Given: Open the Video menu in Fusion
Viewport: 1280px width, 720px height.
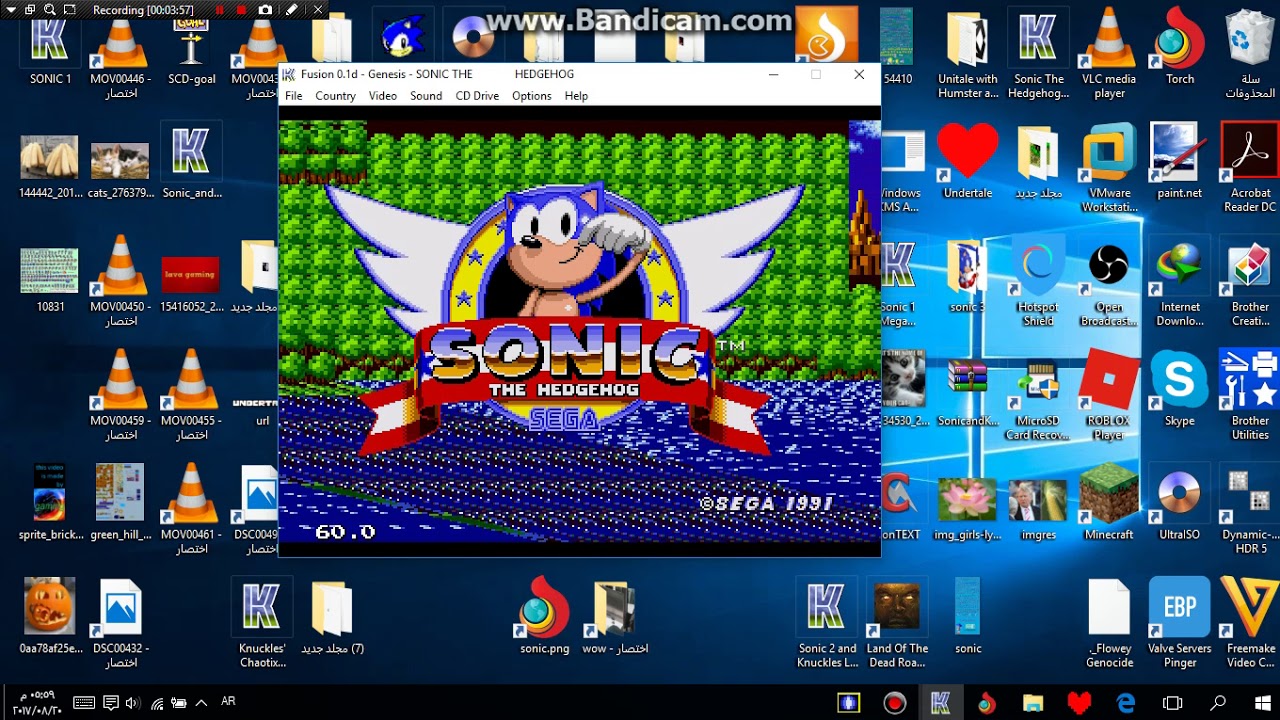Looking at the screenshot, I should pyautogui.click(x=382, y=96).
